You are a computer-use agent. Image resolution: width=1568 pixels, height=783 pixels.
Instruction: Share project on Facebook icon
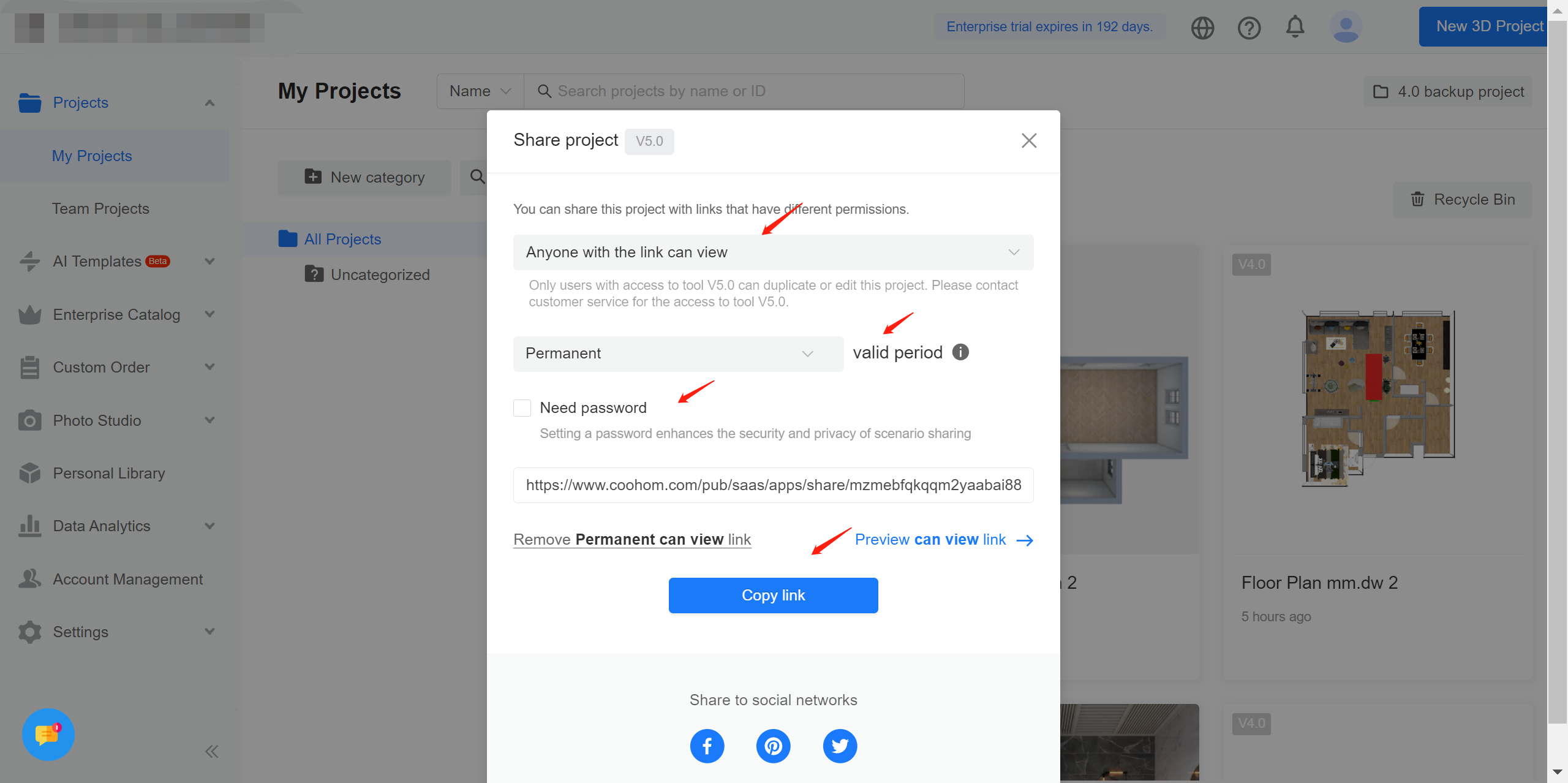(x=707, y=746)
